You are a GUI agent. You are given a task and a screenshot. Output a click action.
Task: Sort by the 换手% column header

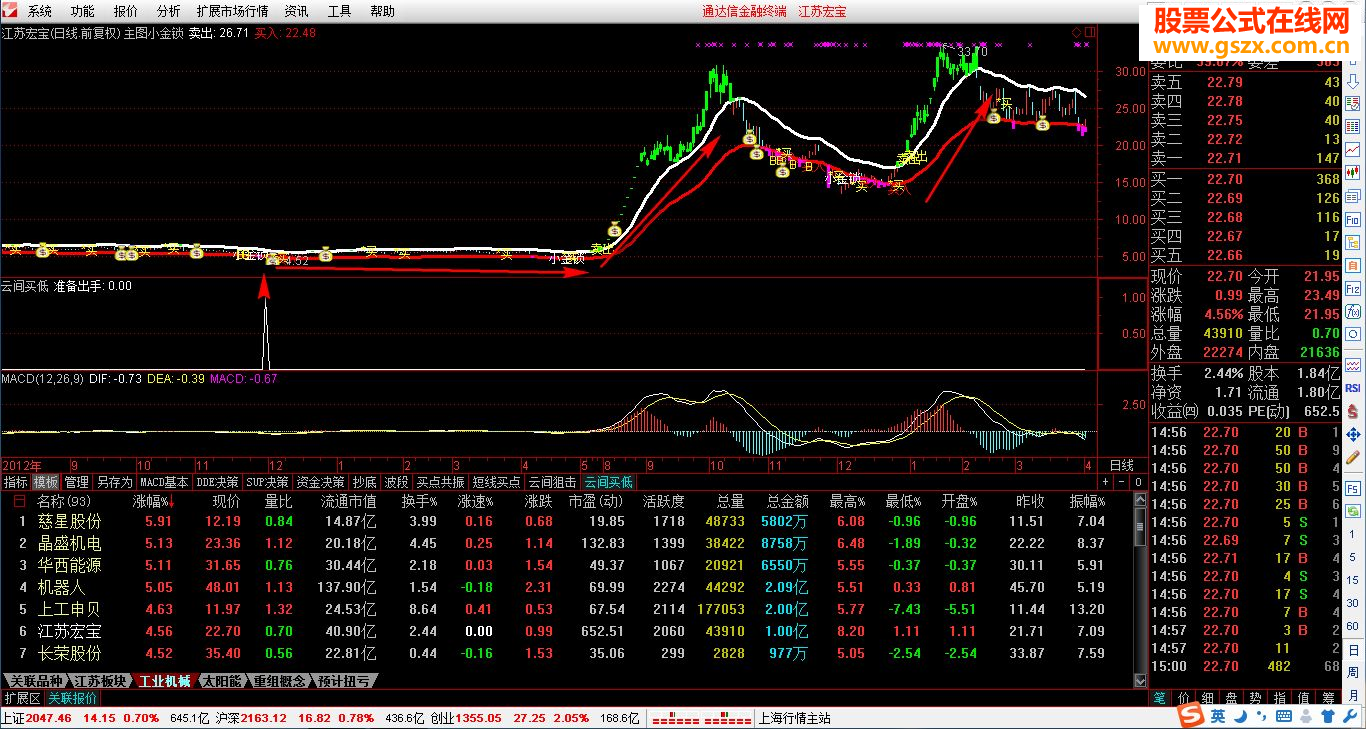[419, 501]
